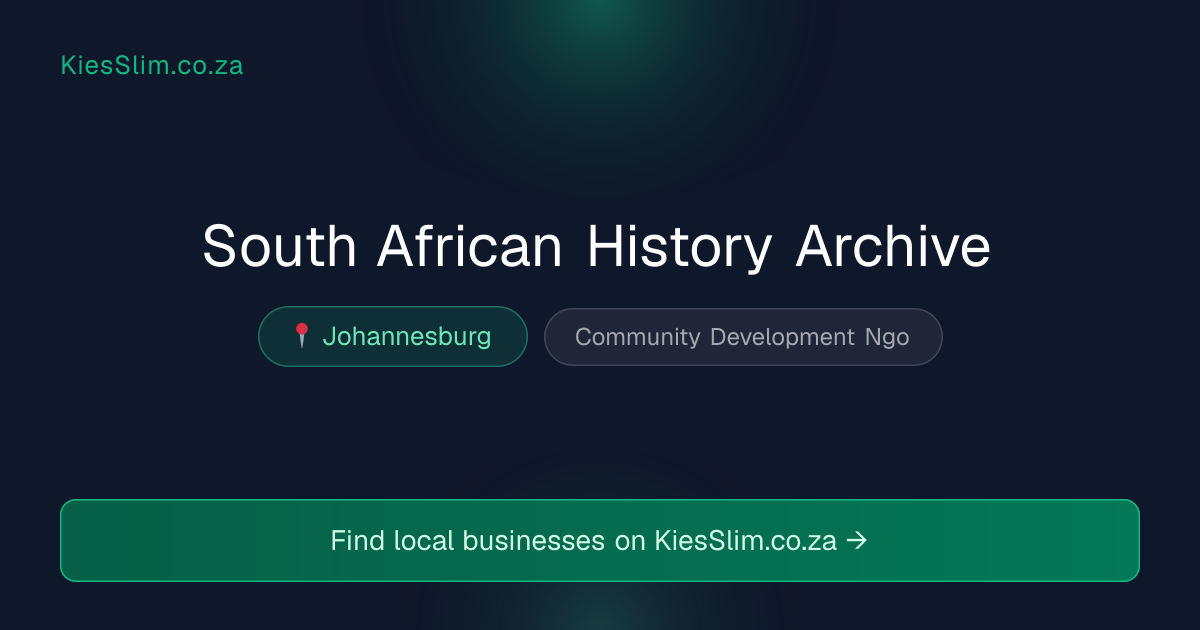The width and height of the screenshot is (1200, 630).
Task: Click the word Development in the grey tag
Action: pyautogui.click(x=782, y=338)
